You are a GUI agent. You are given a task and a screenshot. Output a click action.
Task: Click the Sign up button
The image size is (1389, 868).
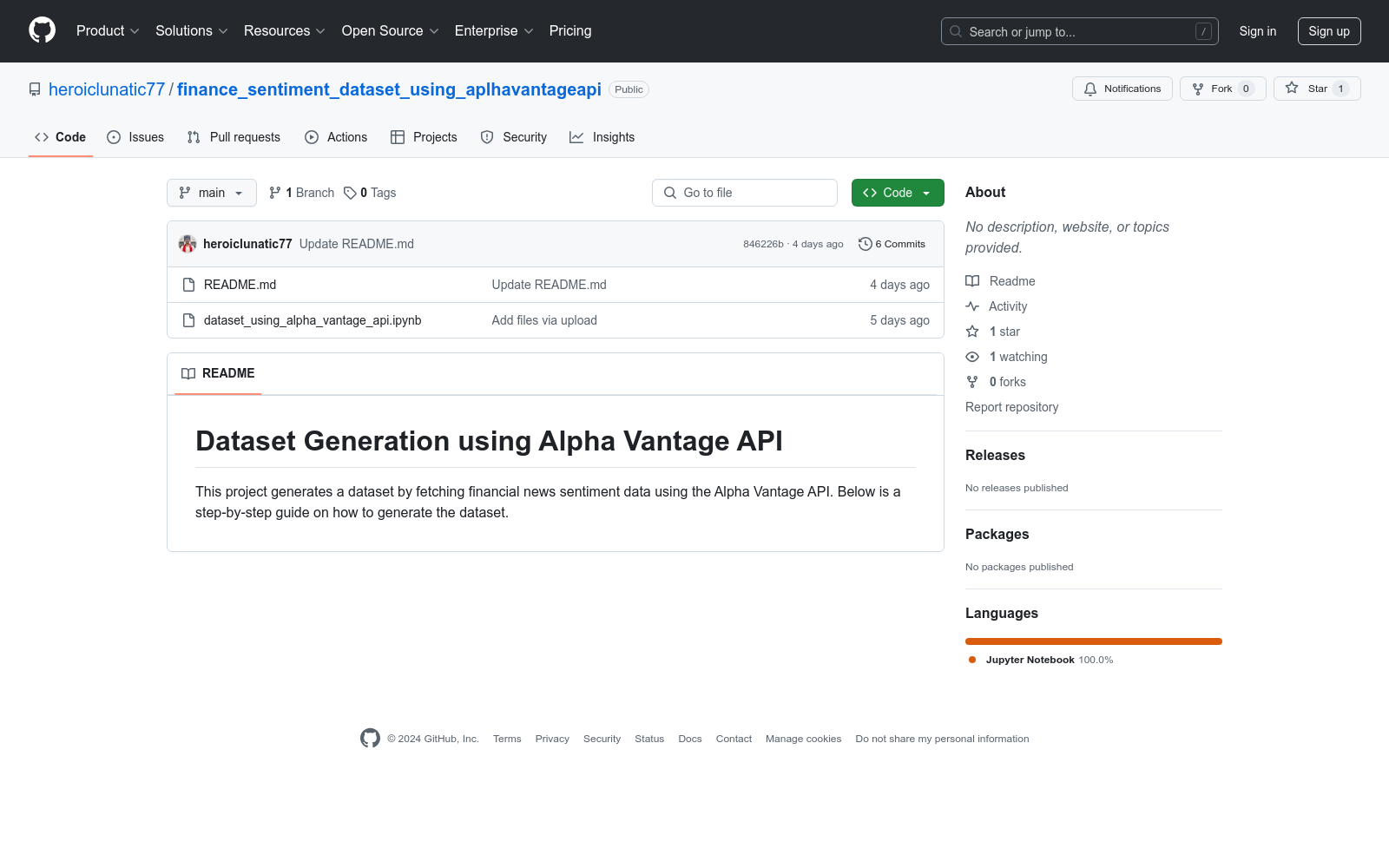click(1329, 31)
